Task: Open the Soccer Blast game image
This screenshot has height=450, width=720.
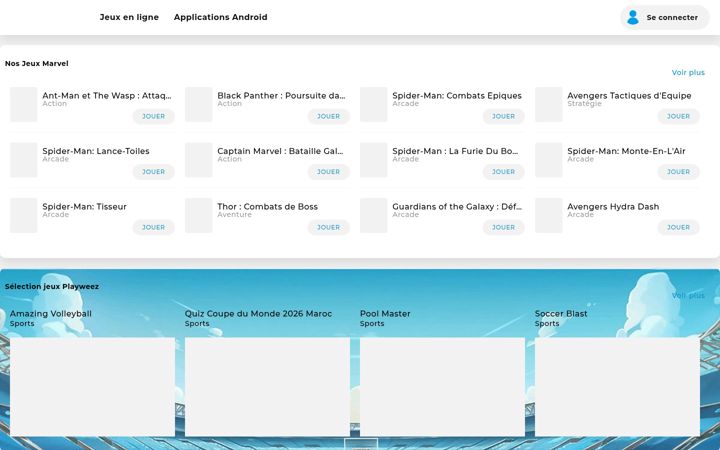Action: (617, 387)
